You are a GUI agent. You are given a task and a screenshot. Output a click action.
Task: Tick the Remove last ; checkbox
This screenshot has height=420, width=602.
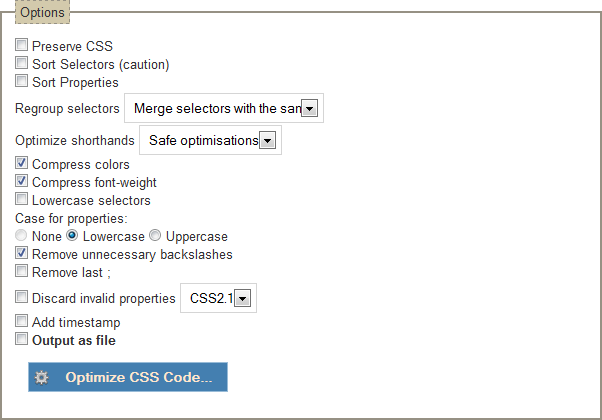(22, 271)
